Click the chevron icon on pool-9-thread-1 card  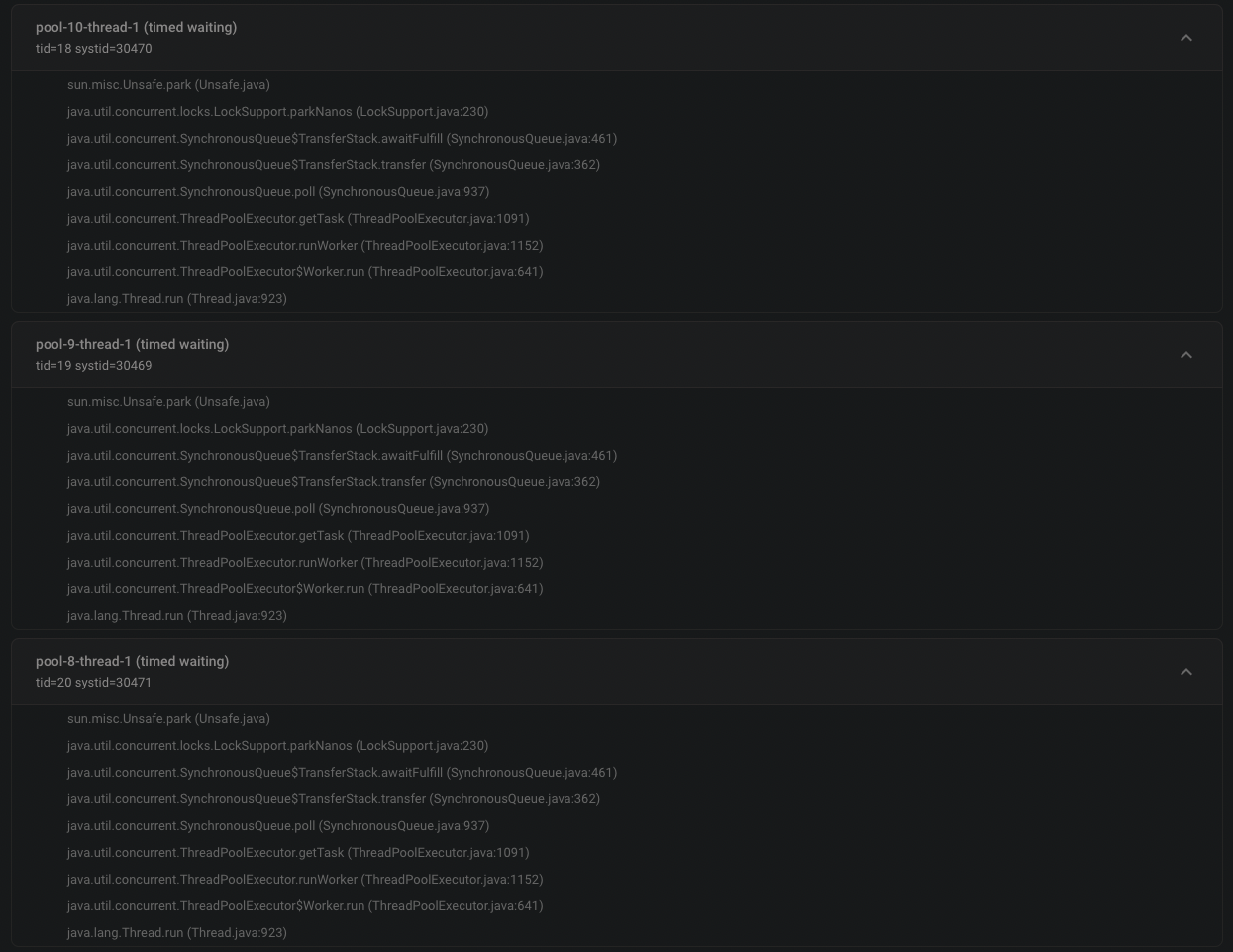[1185, 354]
